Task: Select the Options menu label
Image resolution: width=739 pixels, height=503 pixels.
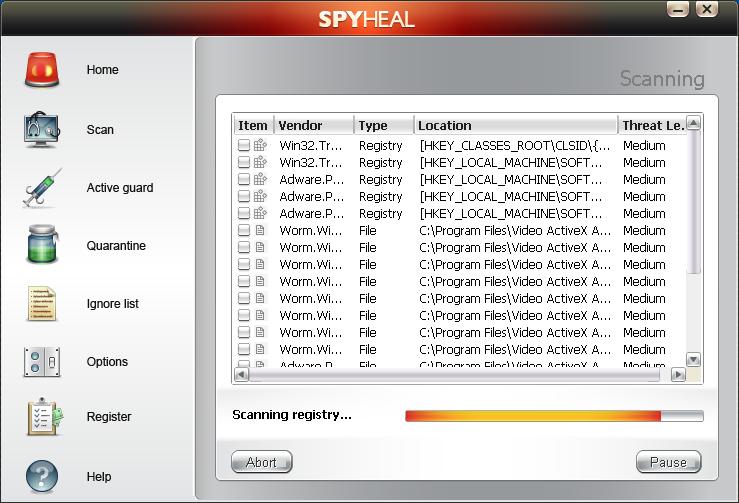Action: click(107, 362)
